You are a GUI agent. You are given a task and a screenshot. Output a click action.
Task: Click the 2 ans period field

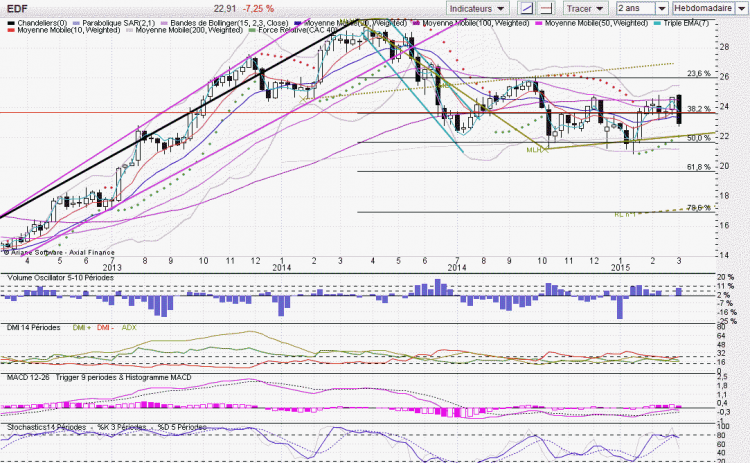[x=636, y=9]
